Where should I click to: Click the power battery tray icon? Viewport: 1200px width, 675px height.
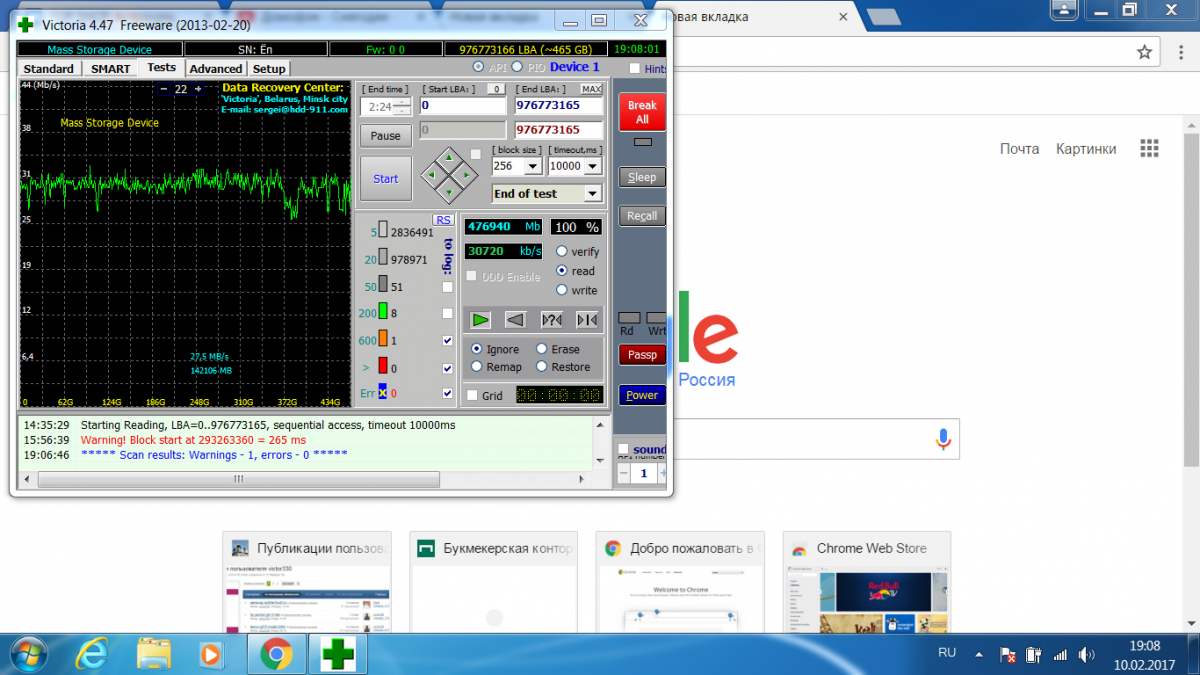tap(1034, 655)
